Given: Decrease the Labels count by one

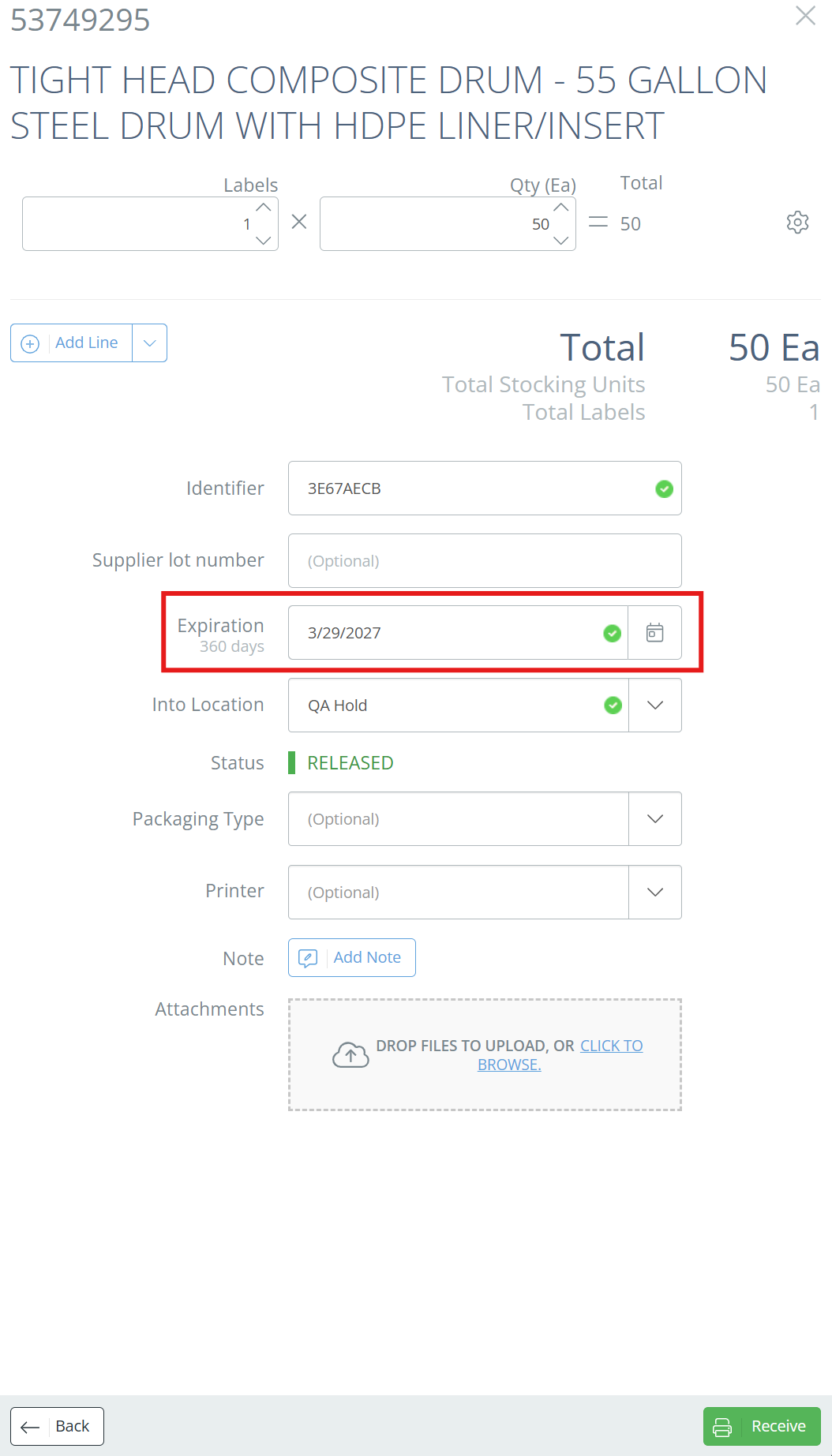Looking at the screenshot, I should [264, 240].
